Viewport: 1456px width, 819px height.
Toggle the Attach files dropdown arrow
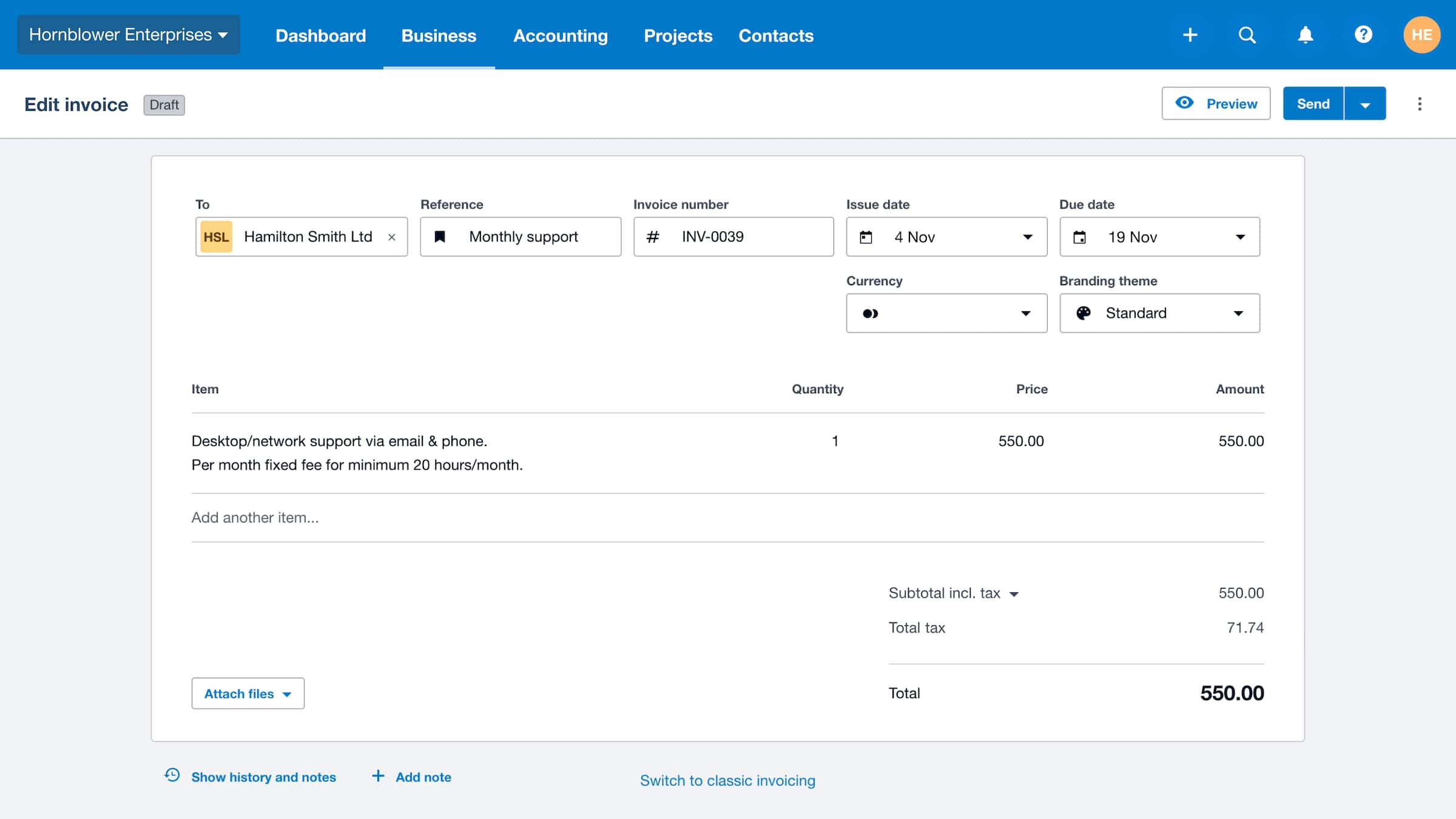click(x=288, y=693)
